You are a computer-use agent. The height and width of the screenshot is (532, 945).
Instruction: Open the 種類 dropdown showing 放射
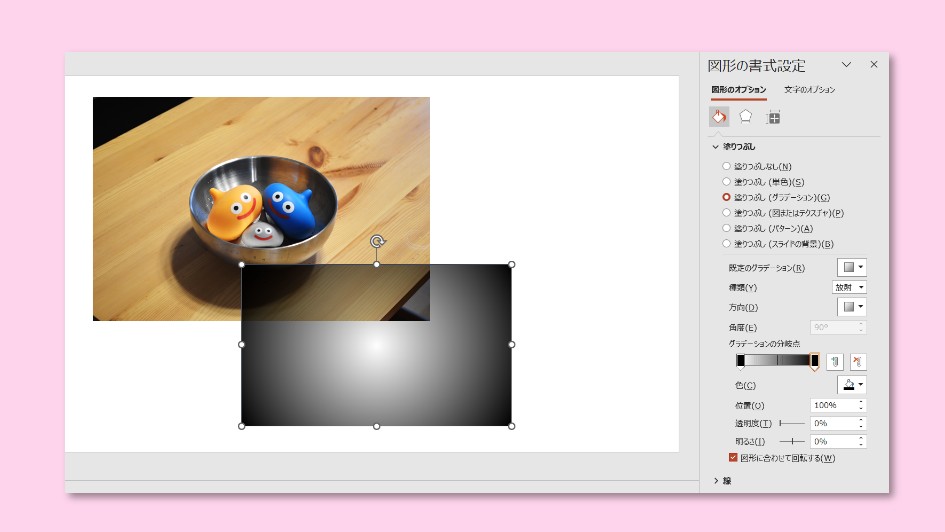[x=849, y=287]
